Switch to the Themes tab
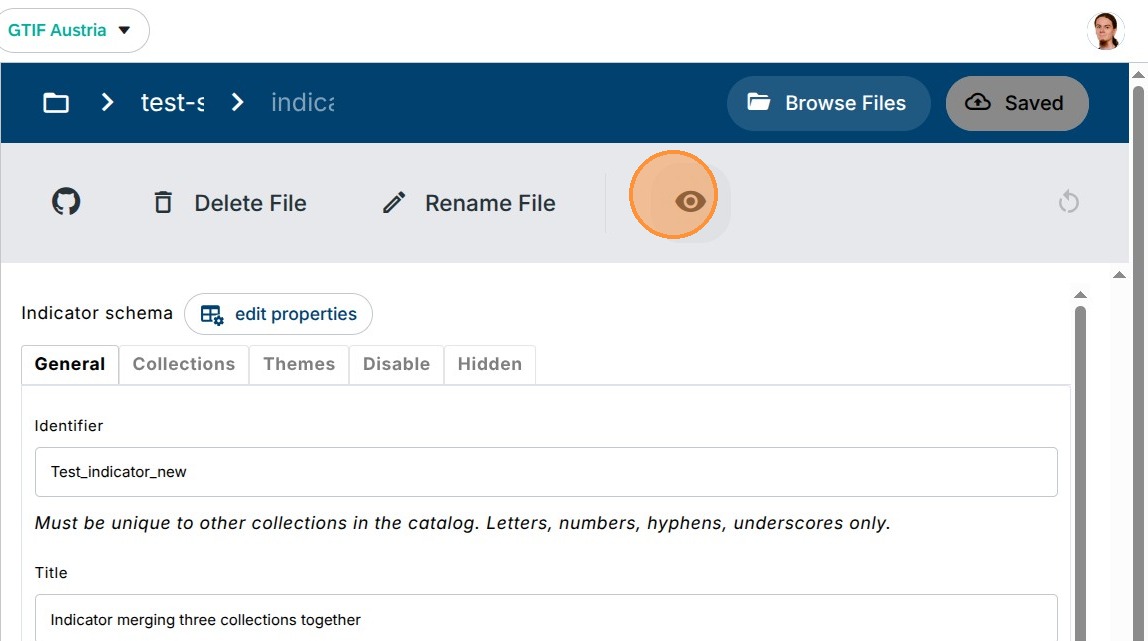 299,364
